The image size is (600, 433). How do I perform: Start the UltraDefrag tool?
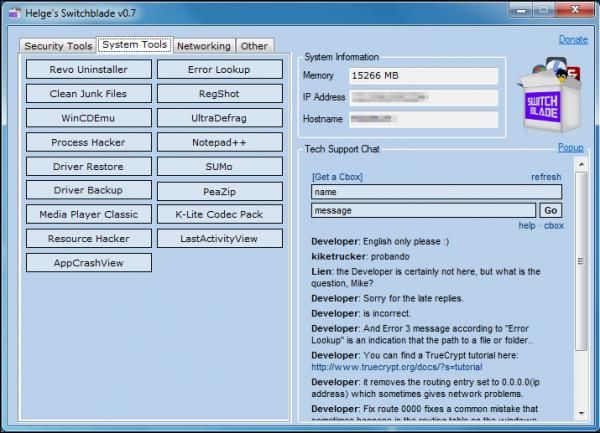tap(219, 118)
